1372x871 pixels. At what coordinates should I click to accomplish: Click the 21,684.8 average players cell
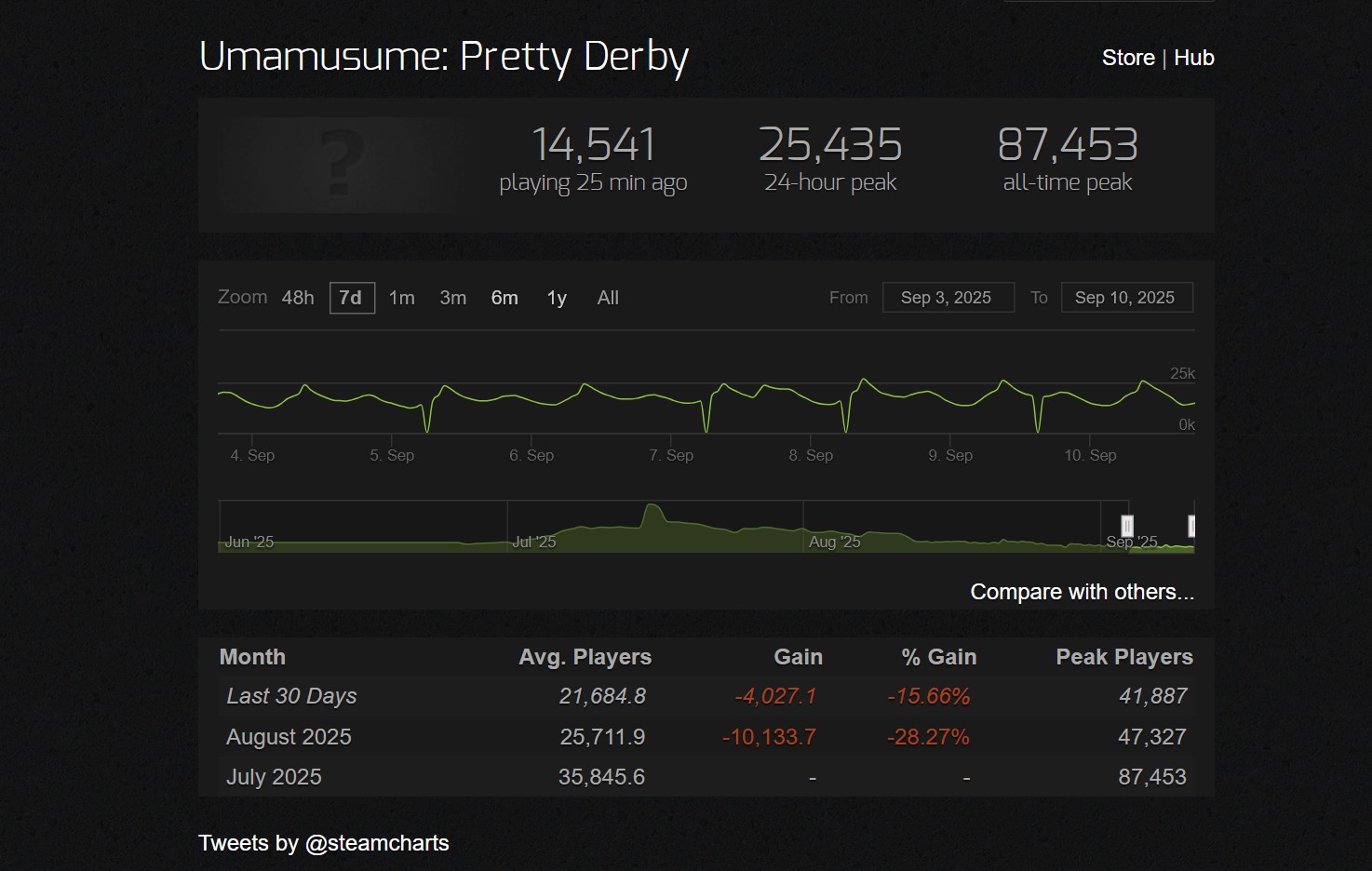coord(602,696)
